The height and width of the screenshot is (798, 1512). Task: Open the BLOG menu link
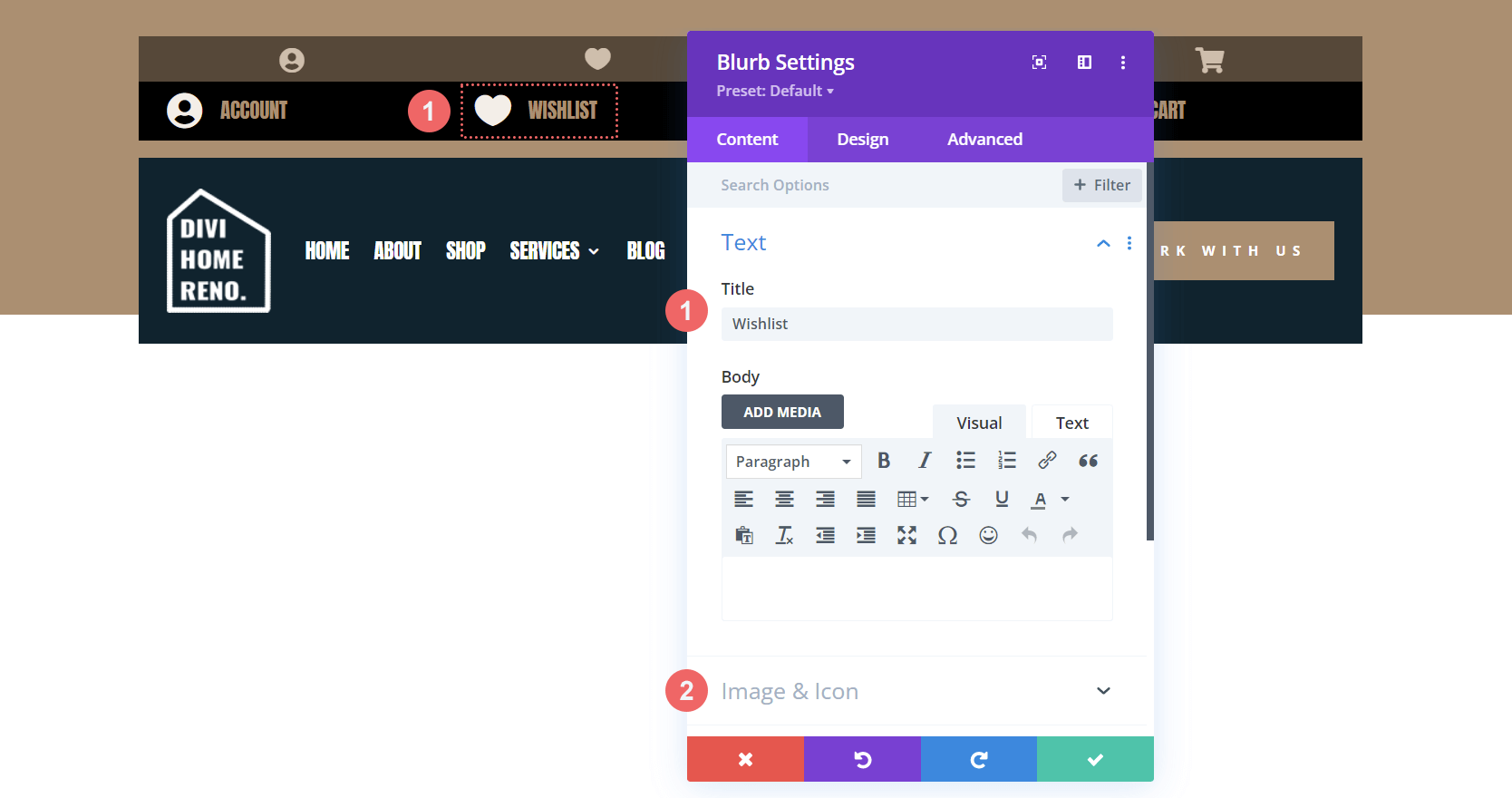point(646,251)
